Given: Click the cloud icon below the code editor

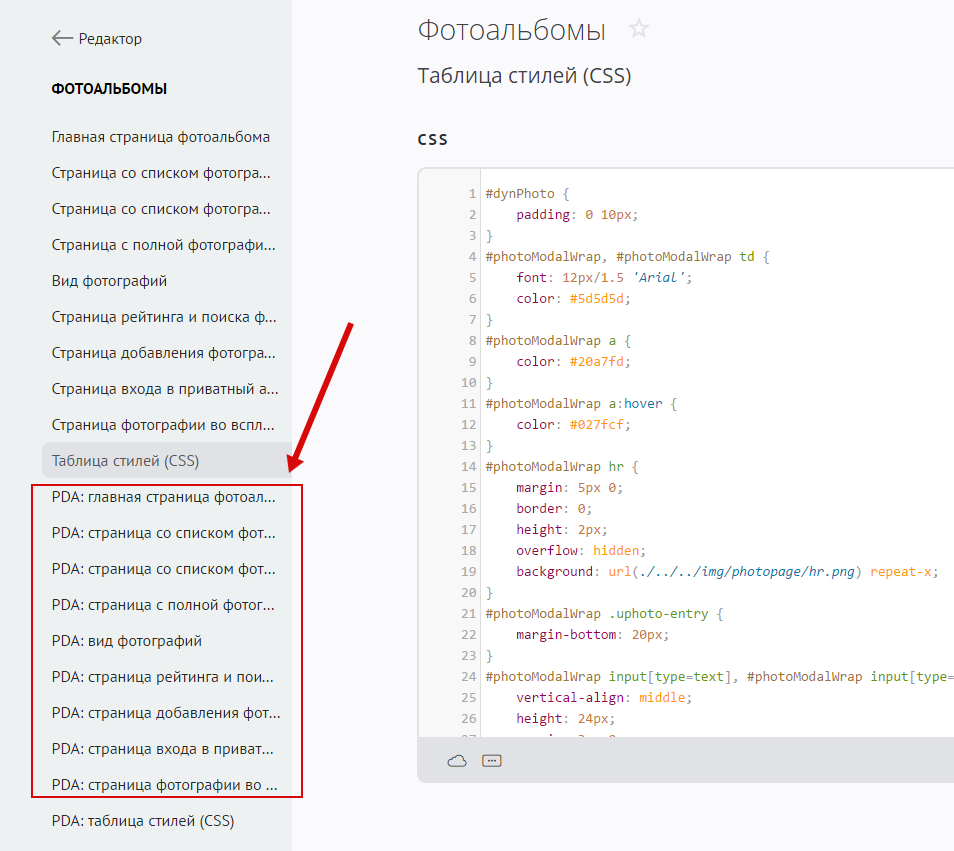Looking at the screenshot, I should click(457, 761).
